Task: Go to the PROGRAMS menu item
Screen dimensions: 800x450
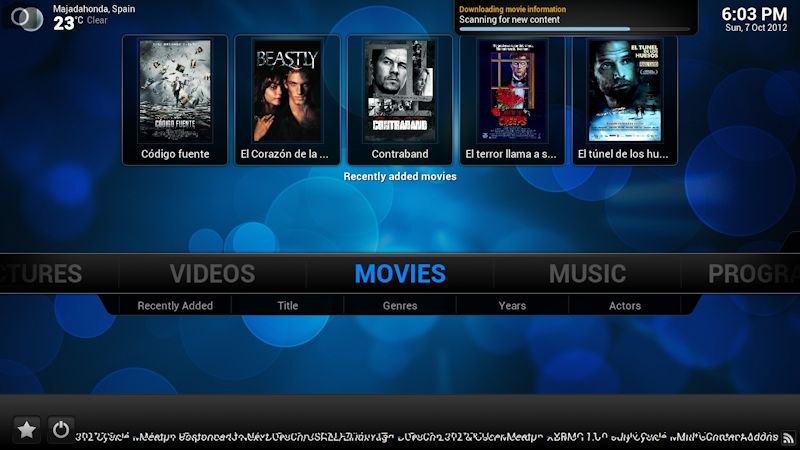Action: 754,274
